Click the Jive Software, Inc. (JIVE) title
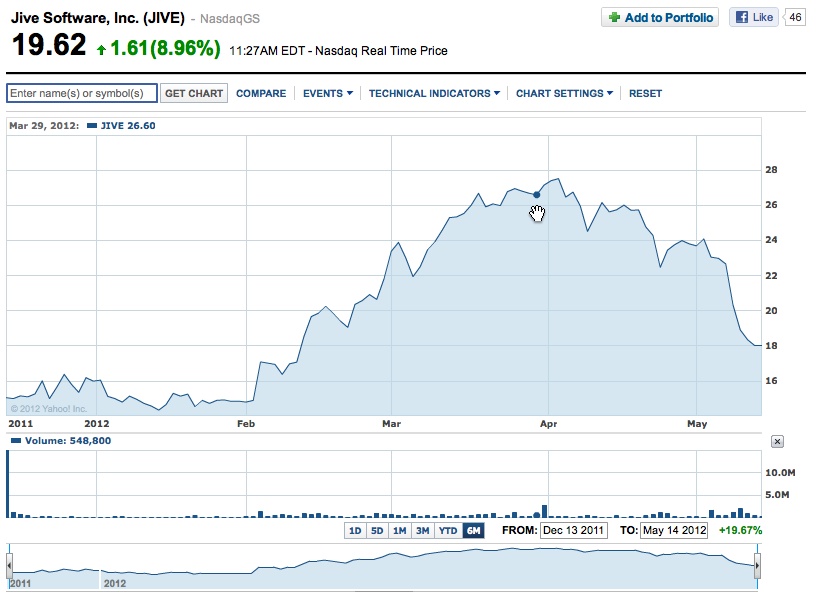 click(x=98, y=18)
